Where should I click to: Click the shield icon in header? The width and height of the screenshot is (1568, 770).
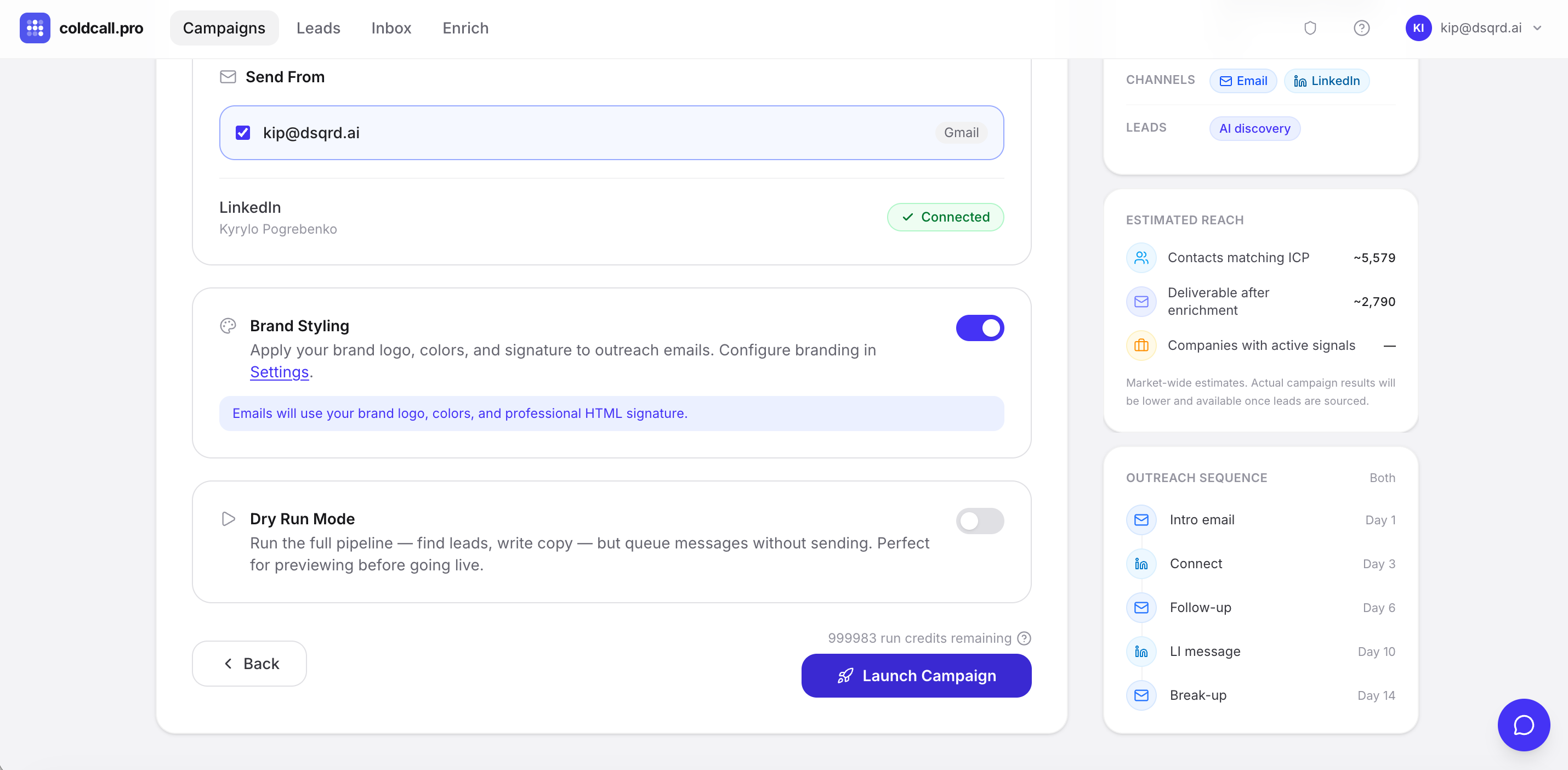click(1310, 28)
